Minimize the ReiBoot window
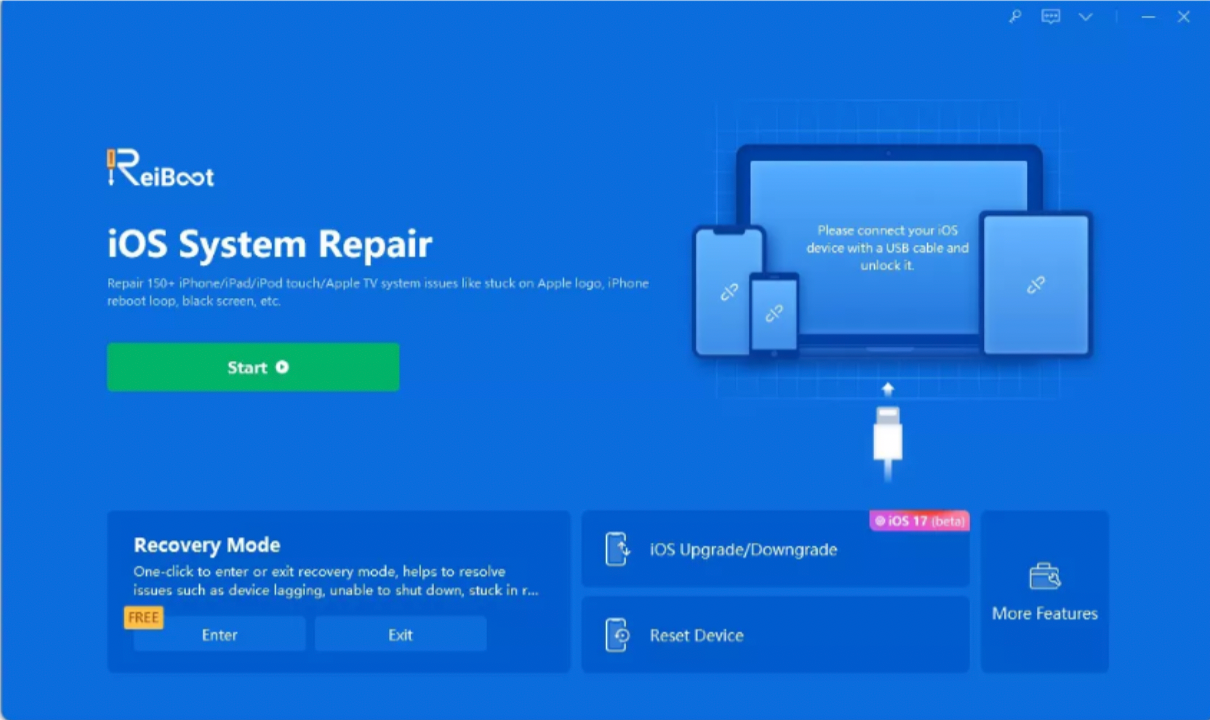This screenshot has height=720, width=1210. click(1149, 17)
